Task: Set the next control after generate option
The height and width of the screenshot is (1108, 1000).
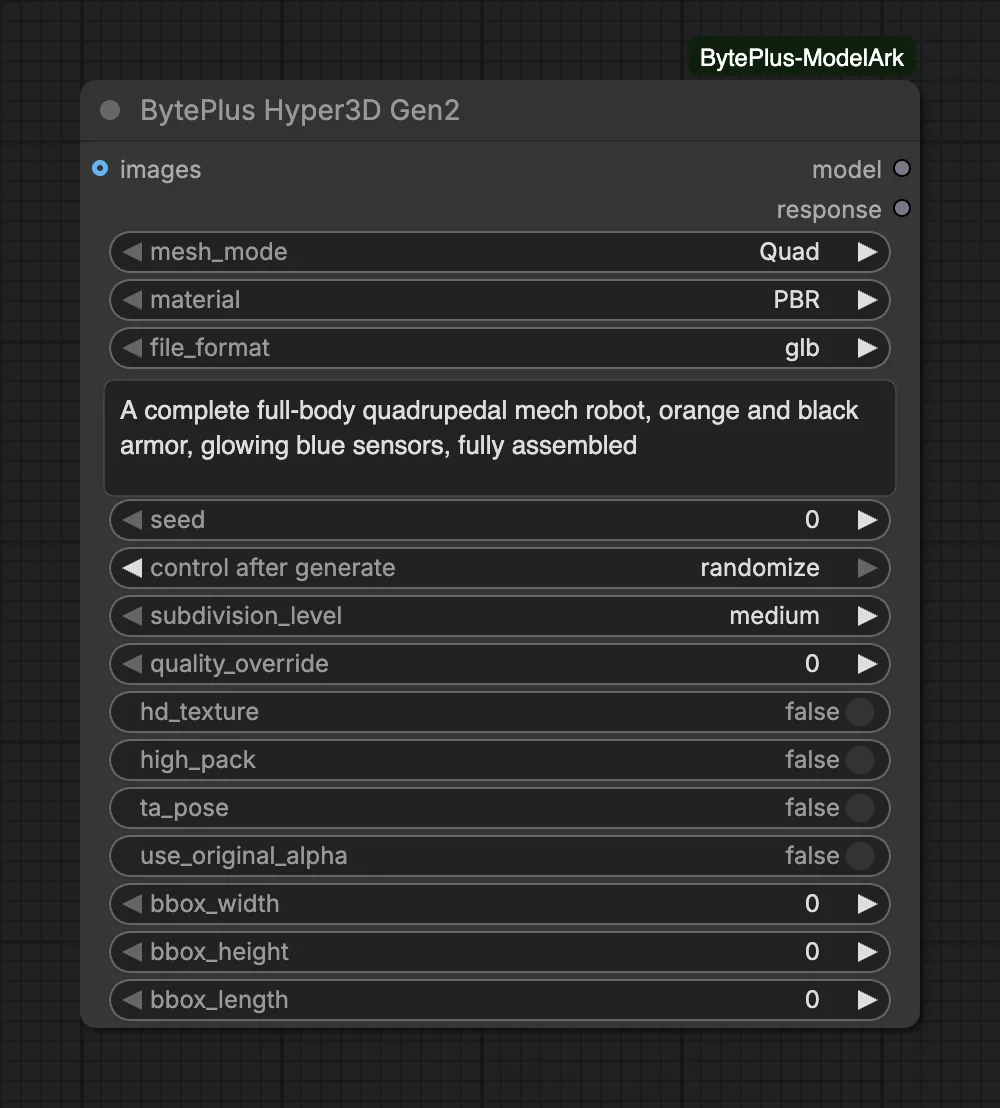Action: point(867,568)
